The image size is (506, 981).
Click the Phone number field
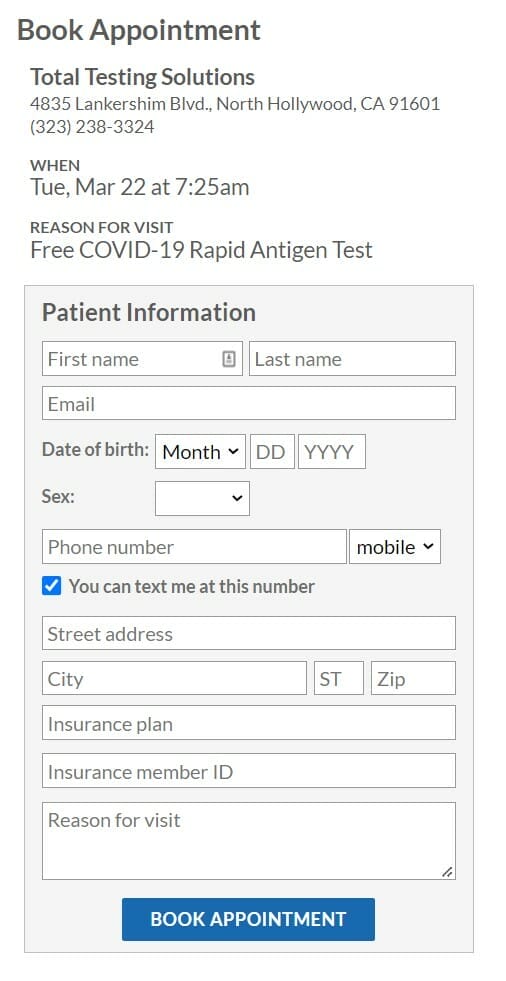click(195, 547)
